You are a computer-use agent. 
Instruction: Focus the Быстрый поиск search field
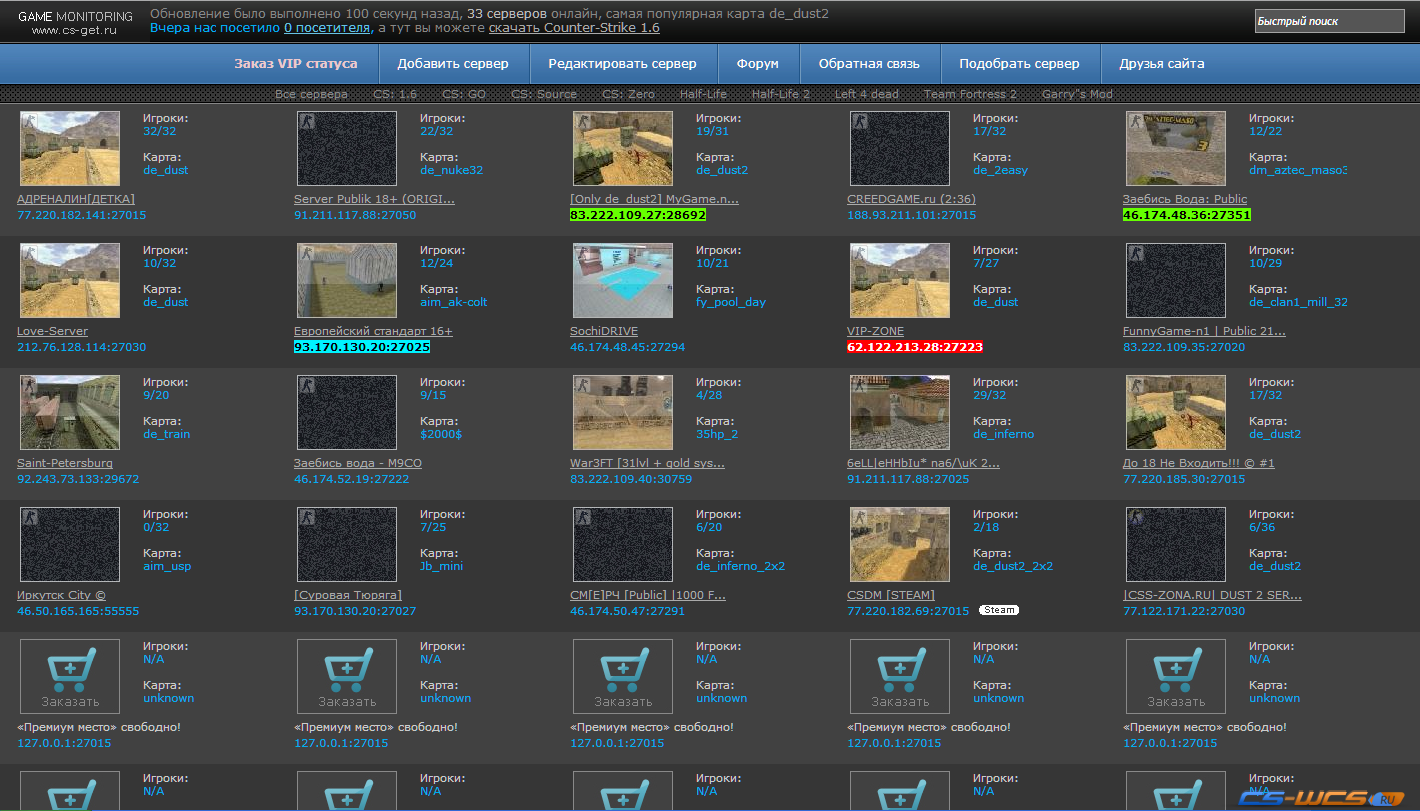1329,21
